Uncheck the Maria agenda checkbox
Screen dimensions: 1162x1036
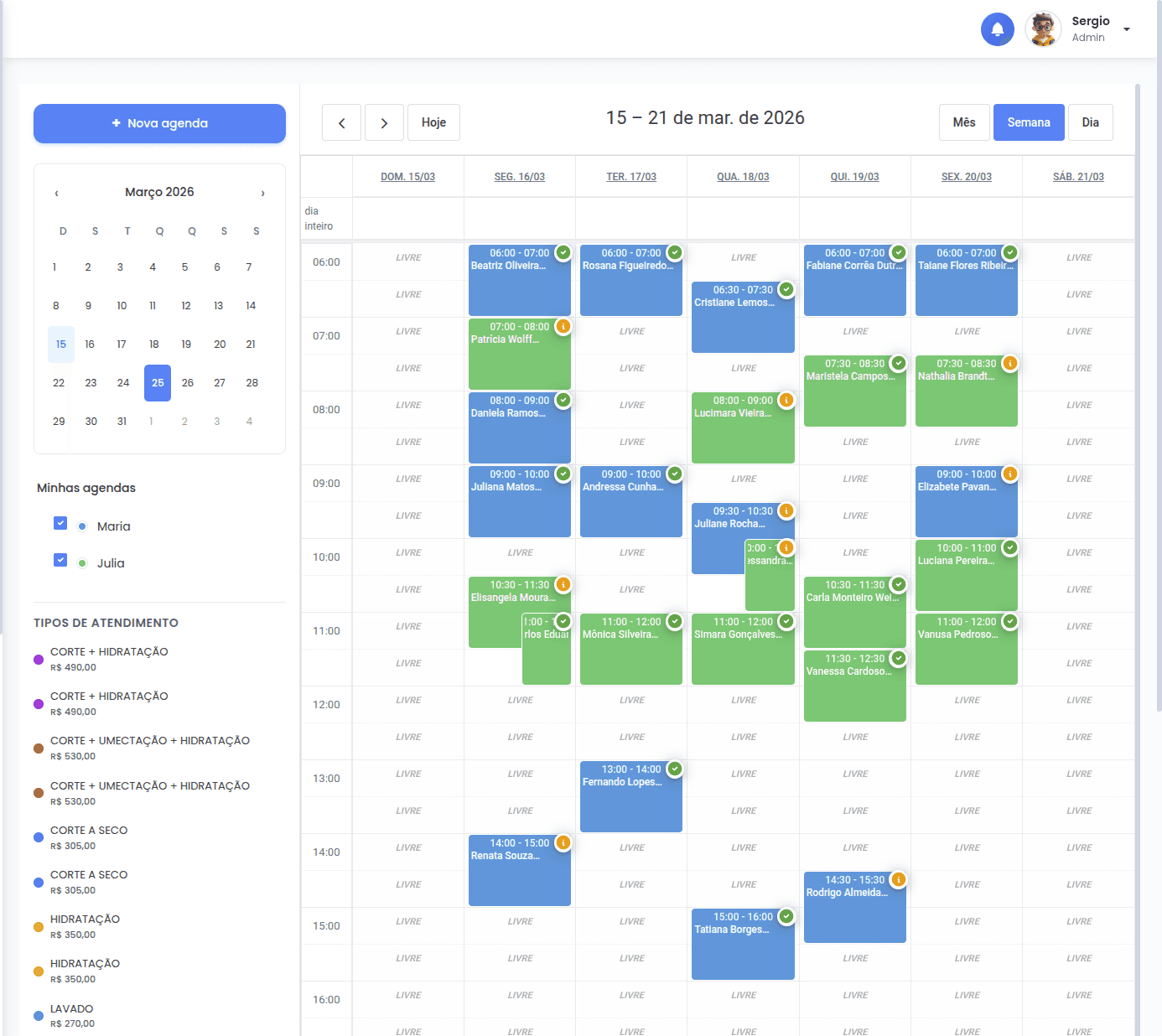(x=60, y=523)
